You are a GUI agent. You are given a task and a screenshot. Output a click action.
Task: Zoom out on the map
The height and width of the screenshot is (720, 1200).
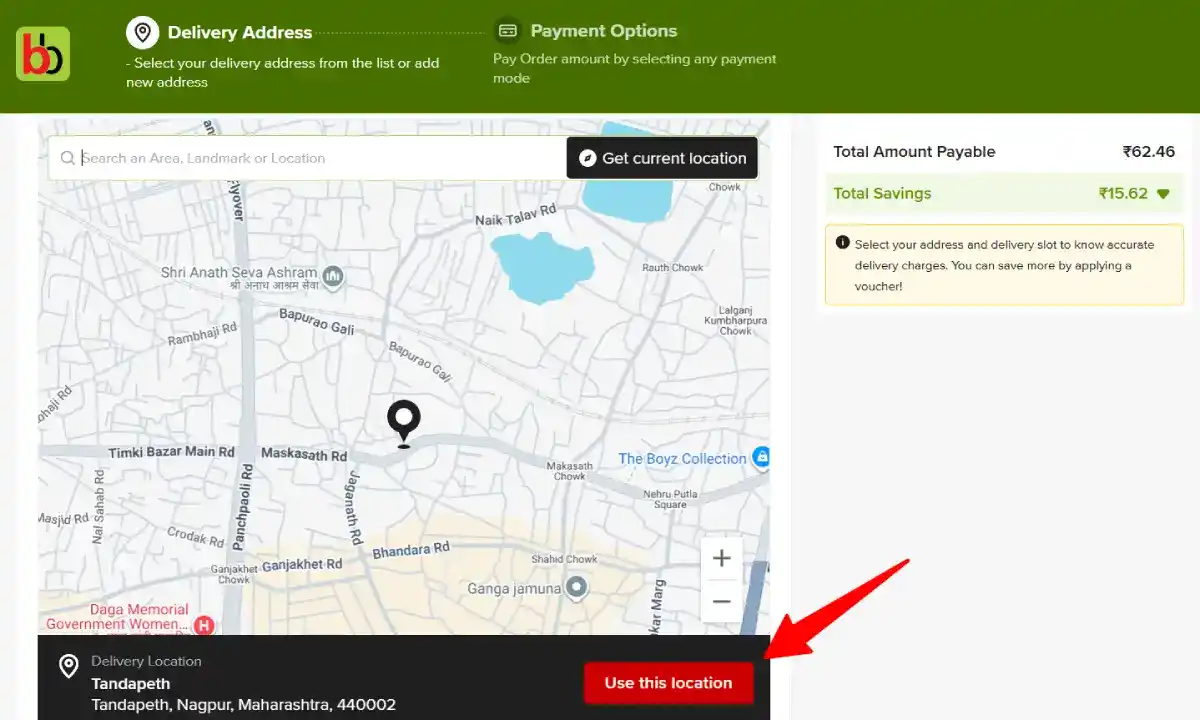[x=722, y=602]
